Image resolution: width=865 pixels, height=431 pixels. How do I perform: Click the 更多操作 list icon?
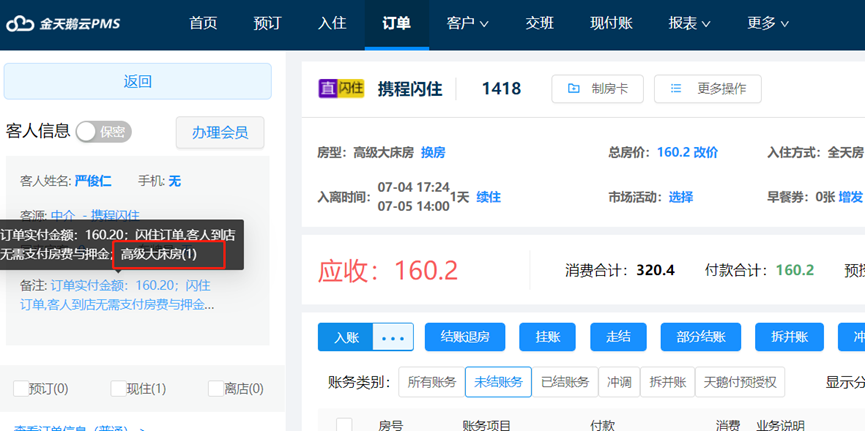click(x=675, y=89)
